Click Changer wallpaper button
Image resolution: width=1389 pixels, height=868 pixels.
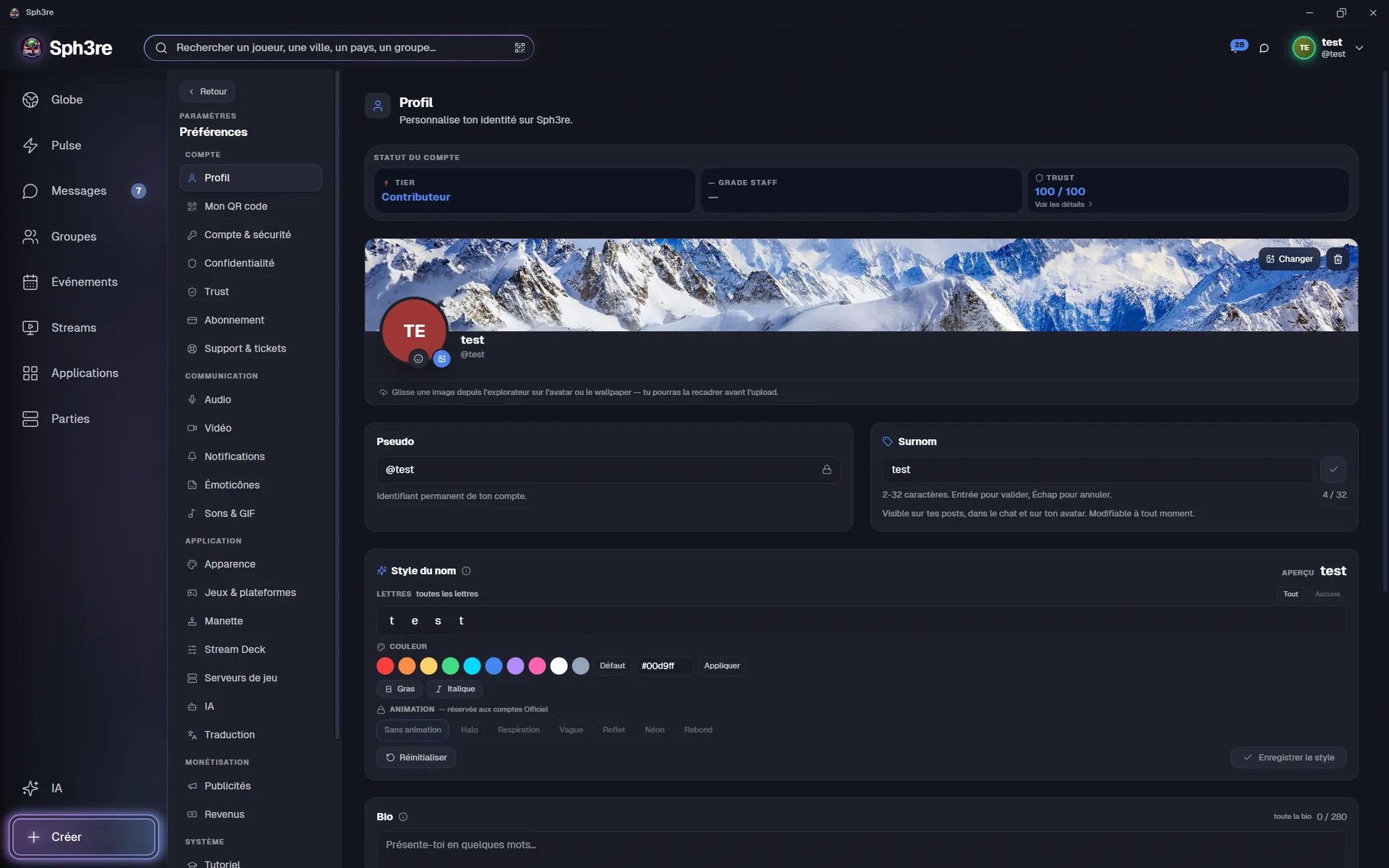tap(1289, 259)
